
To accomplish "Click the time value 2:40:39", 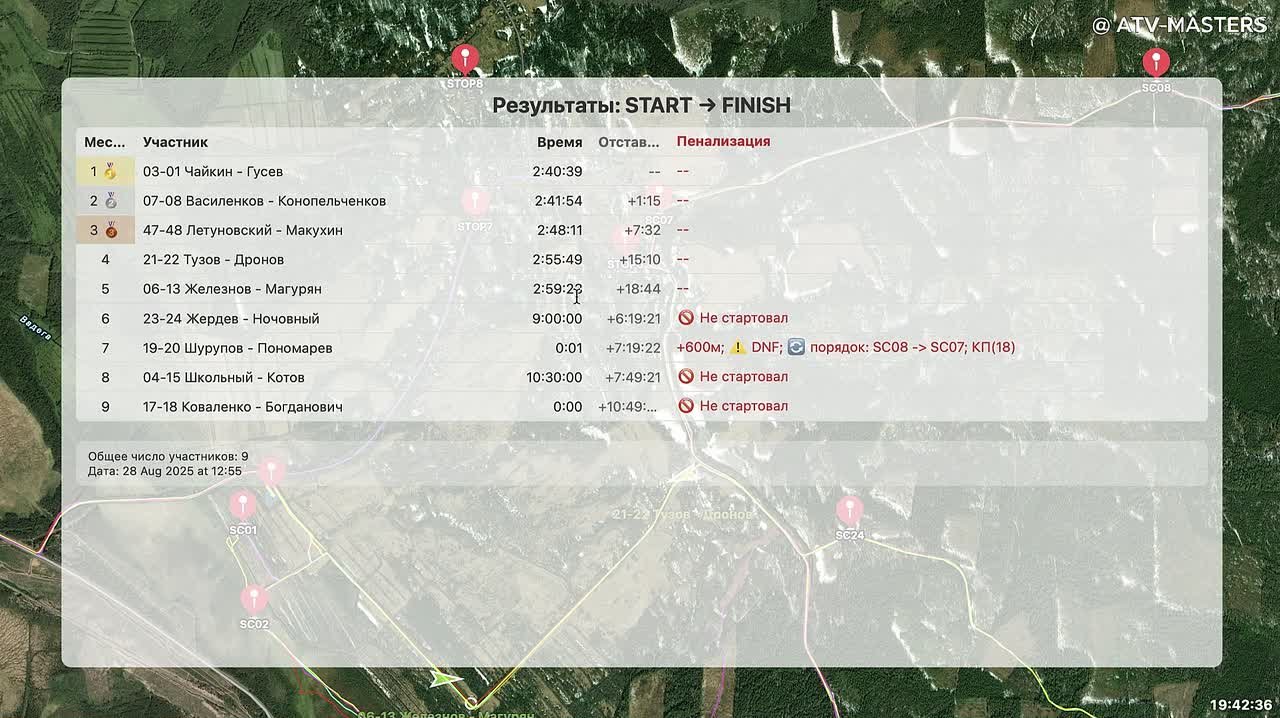I will (557, 171).
